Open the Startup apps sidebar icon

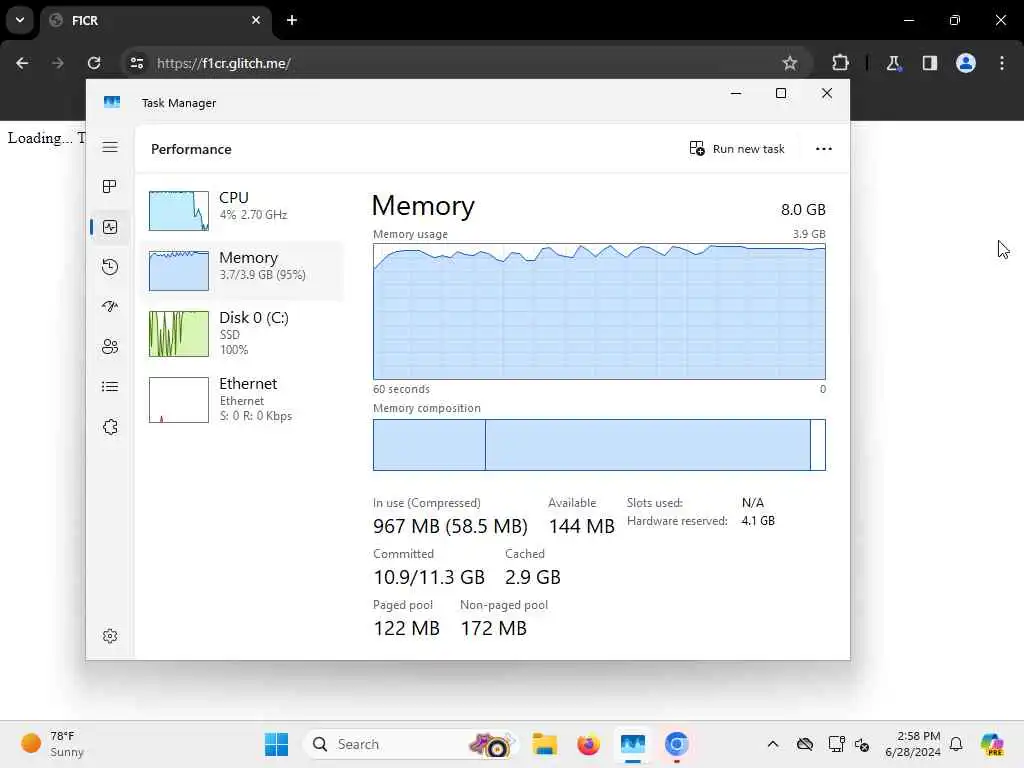110,306
